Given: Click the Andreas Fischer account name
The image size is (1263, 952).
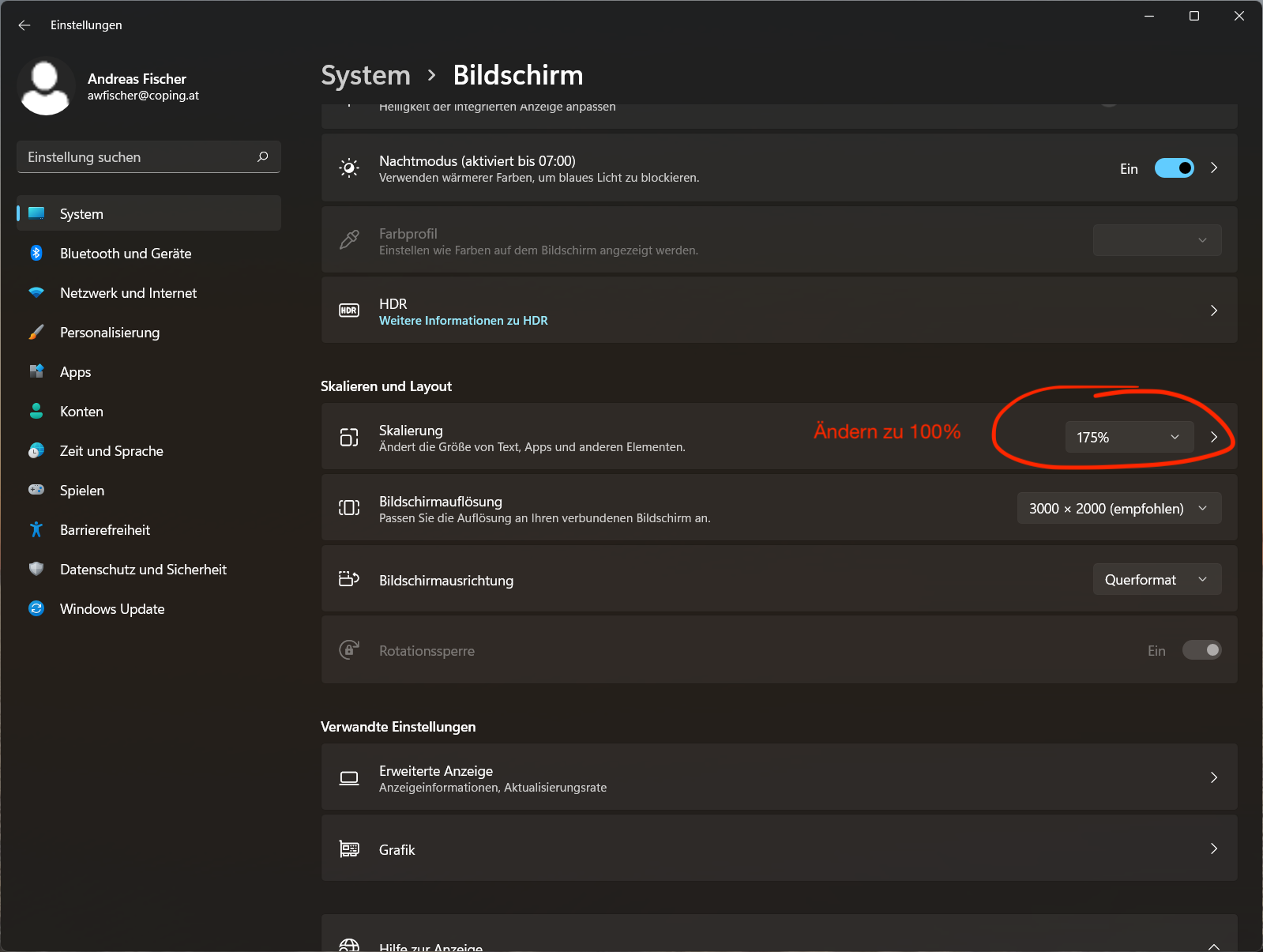Looking at the screenshot, I should pos(137,79).
